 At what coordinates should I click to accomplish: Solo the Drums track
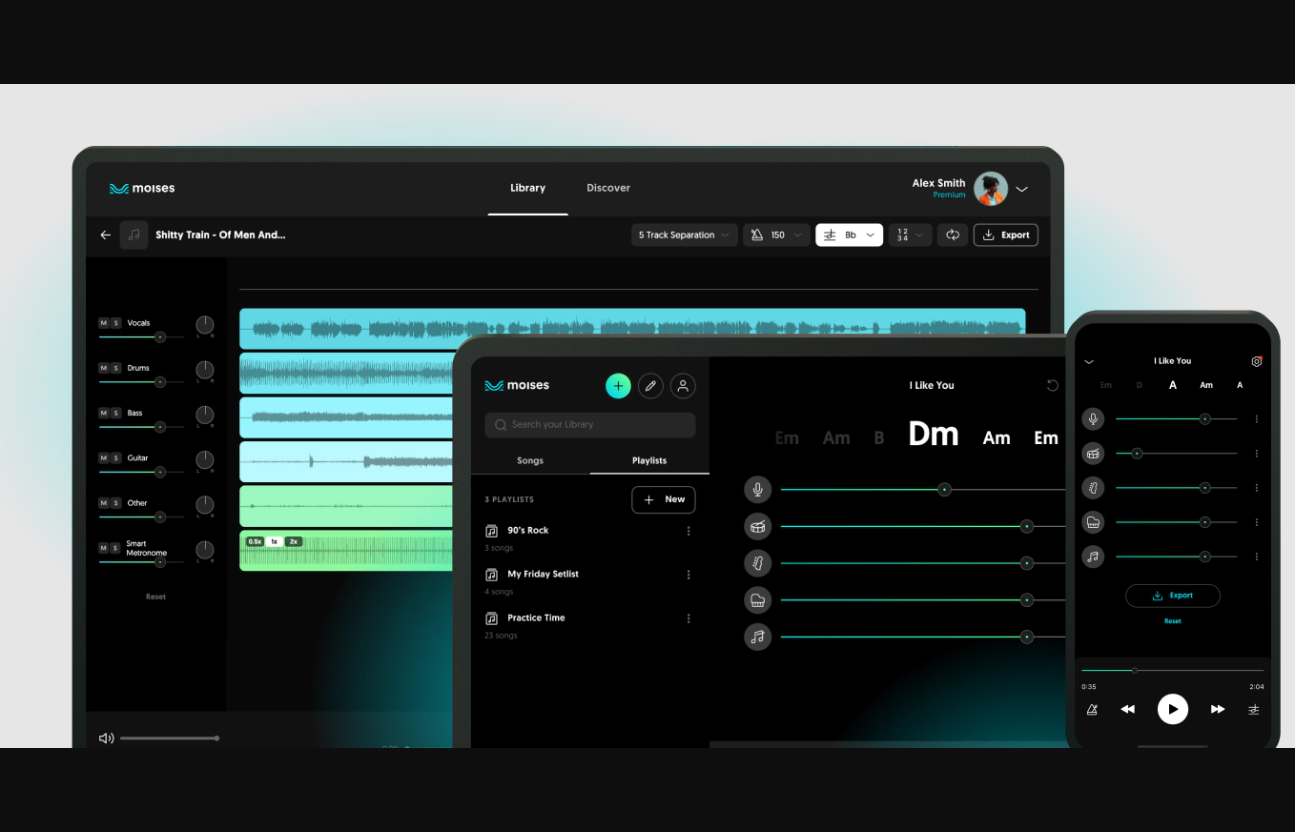(116, 368)
